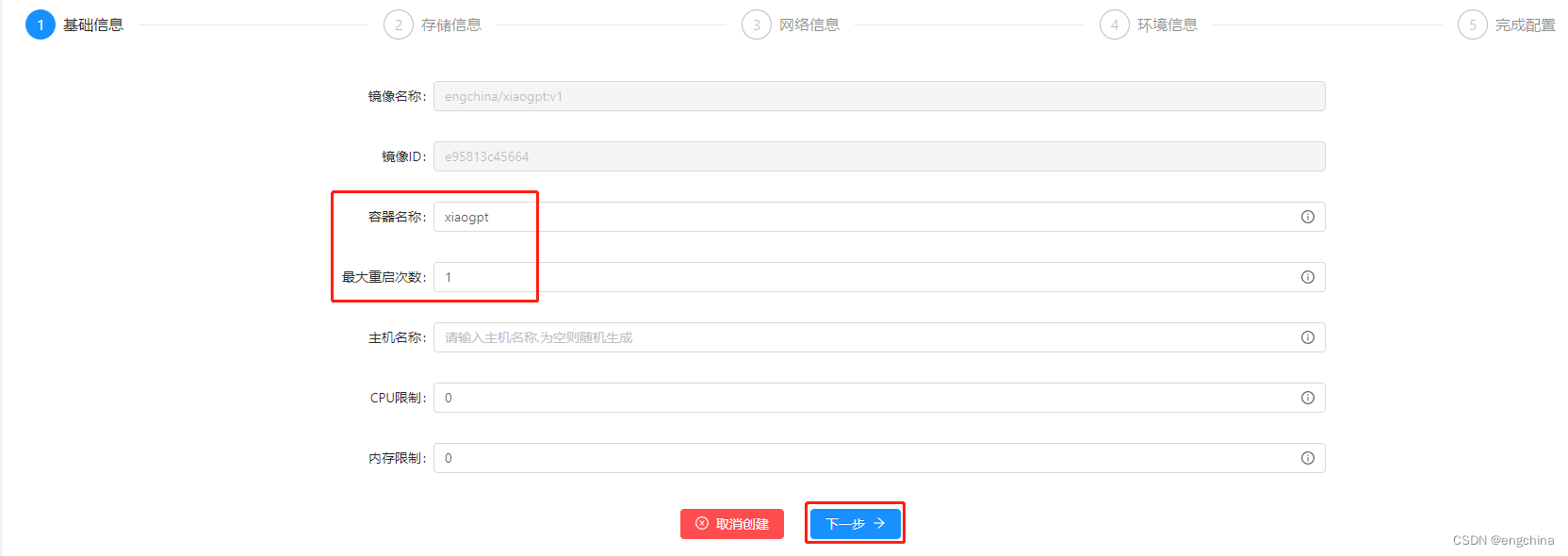Select step 4 circle 环境信息

(x=1115, y=25)
